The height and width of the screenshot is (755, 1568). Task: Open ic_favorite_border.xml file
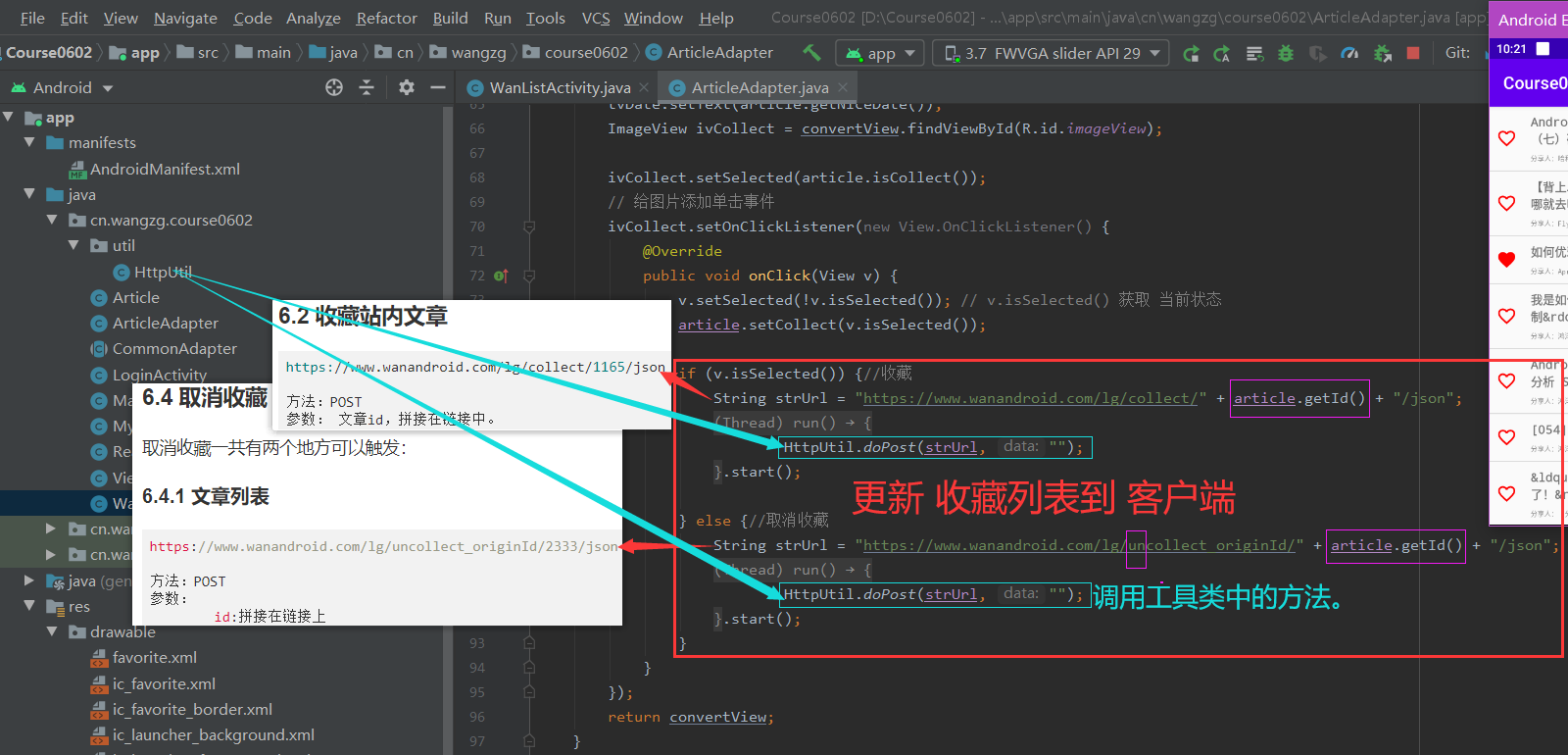click(x=191, y=709)
